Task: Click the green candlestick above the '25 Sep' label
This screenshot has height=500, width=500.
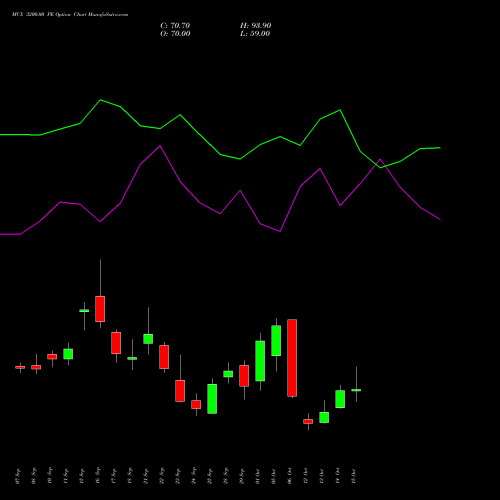Action: tap(212, 399)
